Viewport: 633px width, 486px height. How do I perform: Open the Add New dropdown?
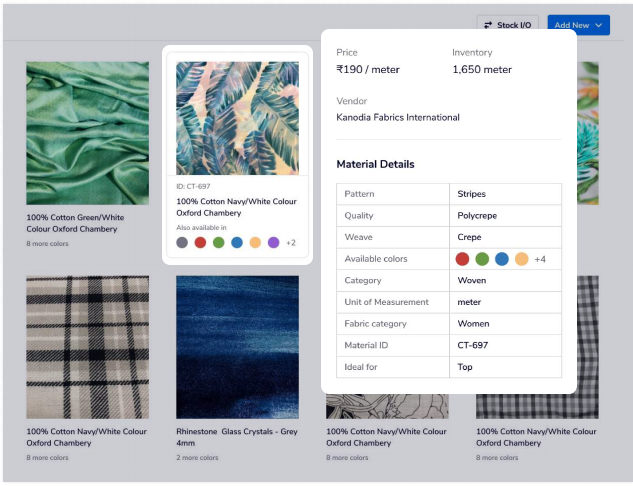579,25
